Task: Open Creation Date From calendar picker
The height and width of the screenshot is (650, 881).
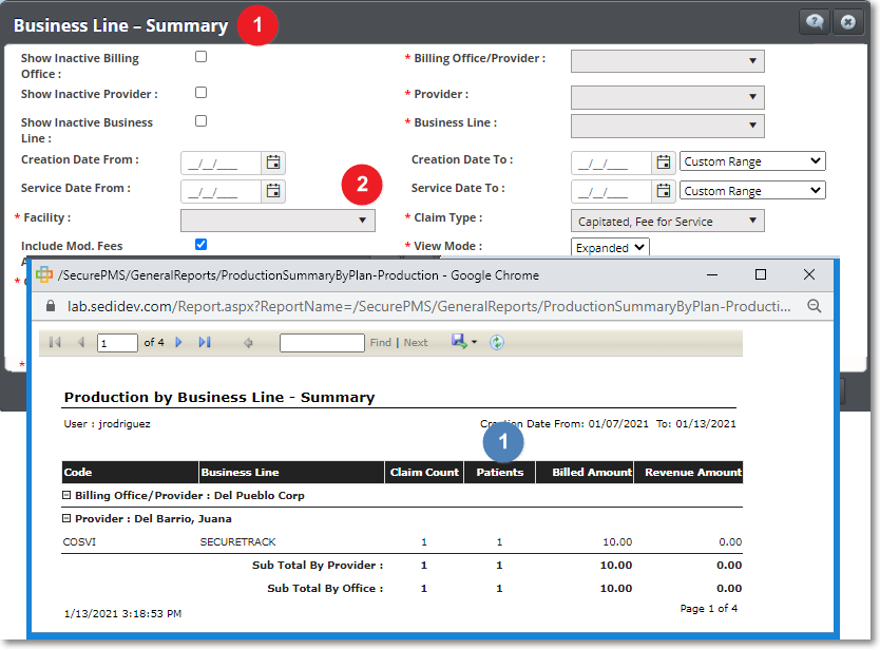Action: click(x=273, y=162)
